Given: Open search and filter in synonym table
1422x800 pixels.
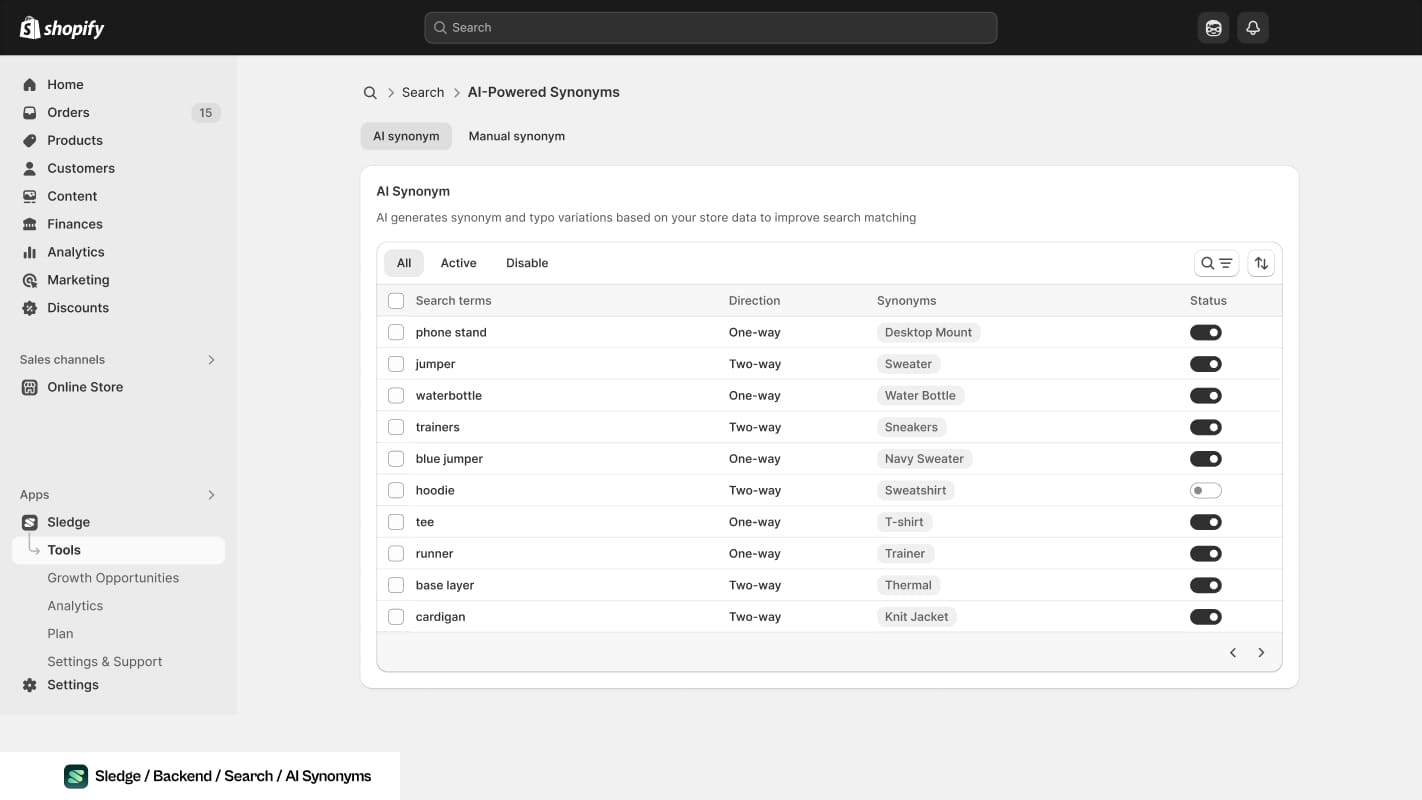Looking at the screenshot, I should tap(1217, 264).
